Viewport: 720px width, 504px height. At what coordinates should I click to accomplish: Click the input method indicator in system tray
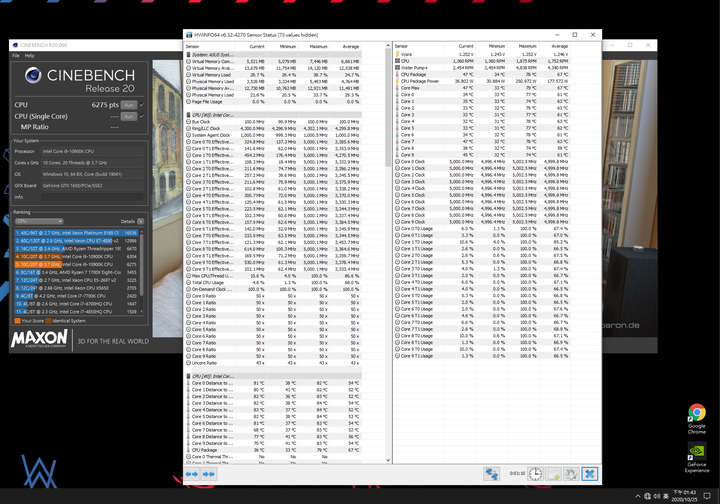[665, 496]
